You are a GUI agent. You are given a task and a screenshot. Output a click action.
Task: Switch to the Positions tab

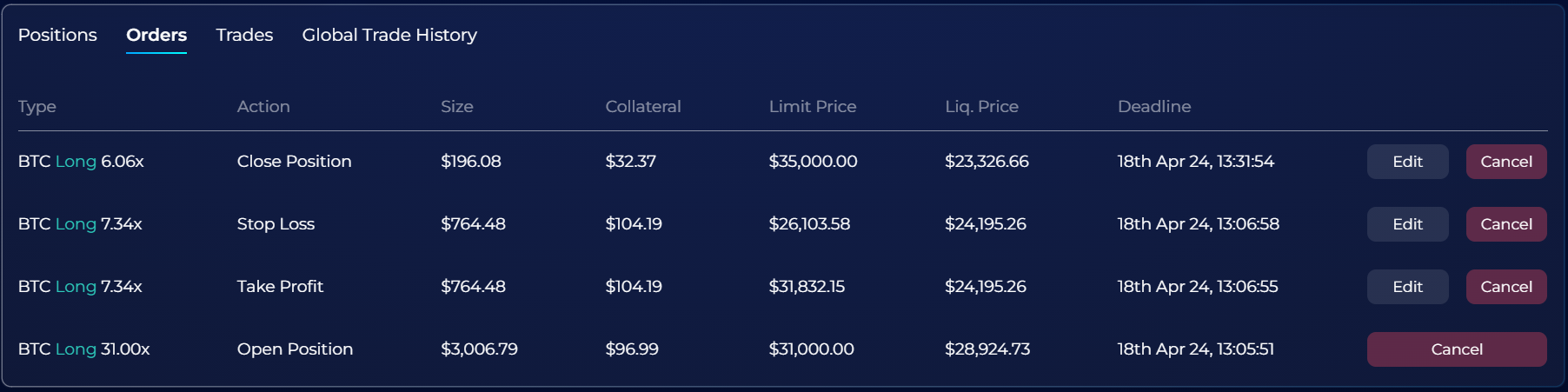[57, 35]
